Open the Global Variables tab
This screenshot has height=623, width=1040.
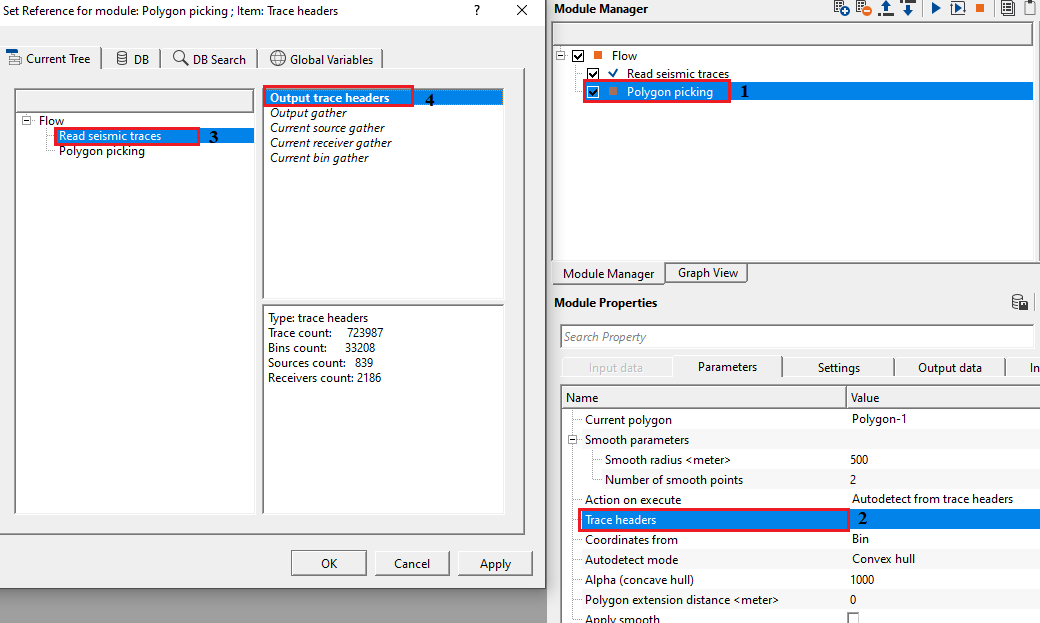pyautogui.click(x=321, y=59)
